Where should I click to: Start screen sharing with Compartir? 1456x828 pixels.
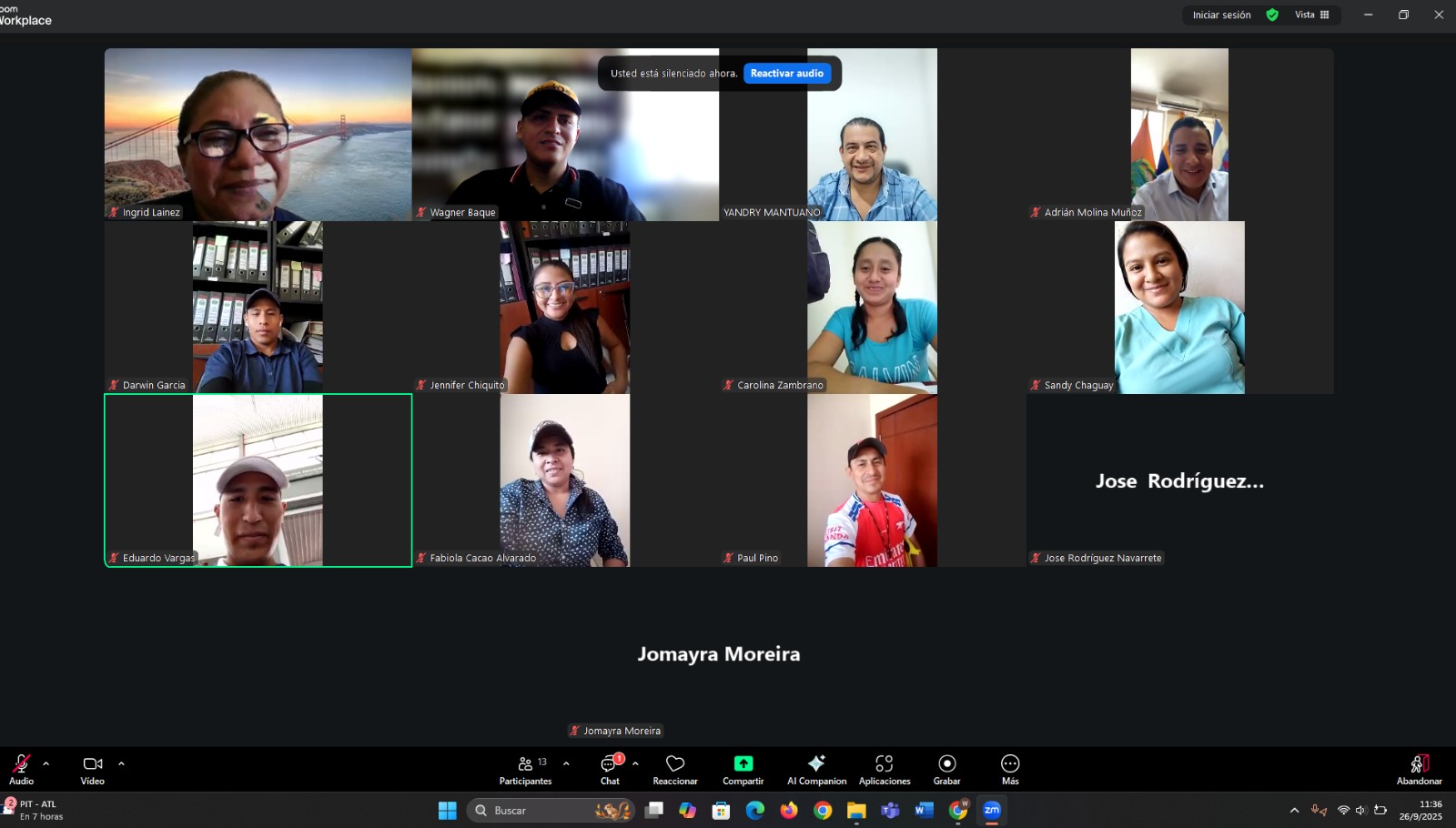(743, 769)
